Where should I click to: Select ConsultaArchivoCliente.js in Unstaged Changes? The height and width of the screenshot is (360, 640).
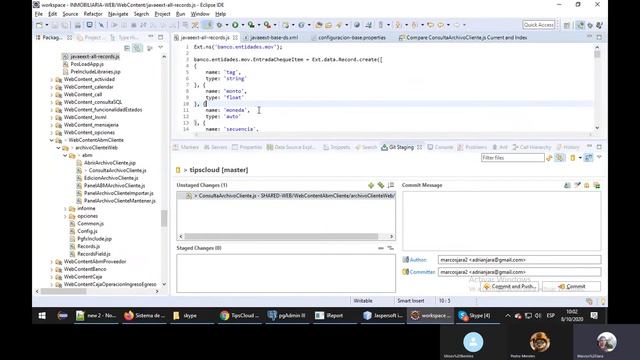pos(286,196)
